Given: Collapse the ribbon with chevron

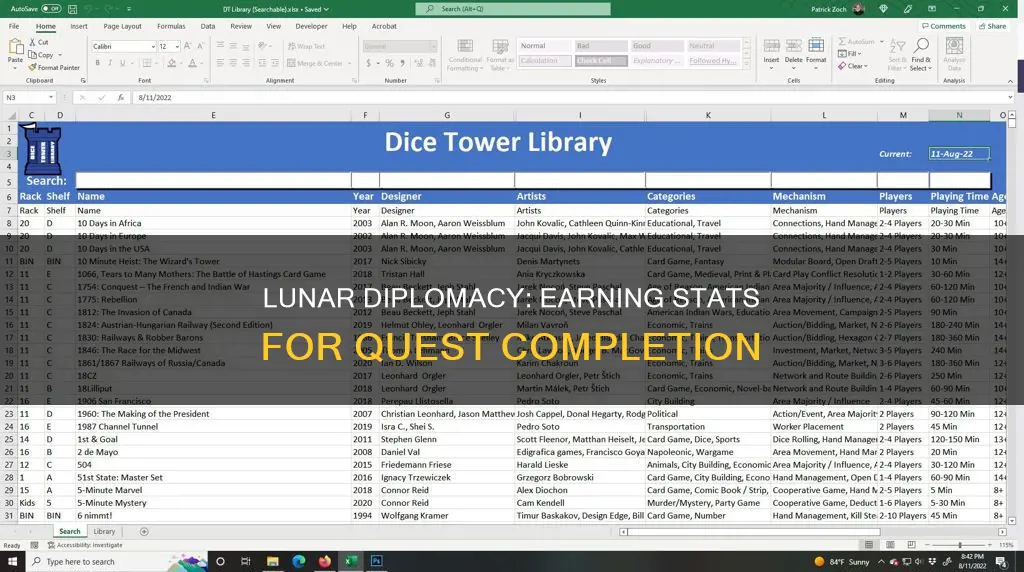Looking at the screenshot, I should pyautogui.click(x=1010, y=82).
